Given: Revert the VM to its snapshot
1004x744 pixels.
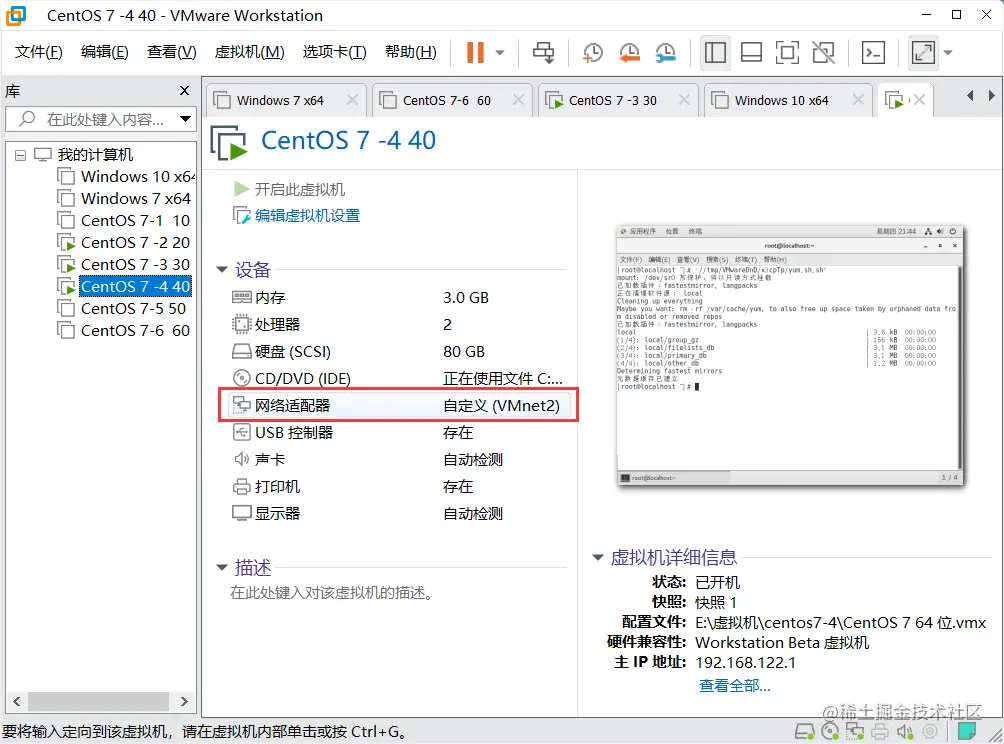Looking at the screenshot, I should pos(628,52).
